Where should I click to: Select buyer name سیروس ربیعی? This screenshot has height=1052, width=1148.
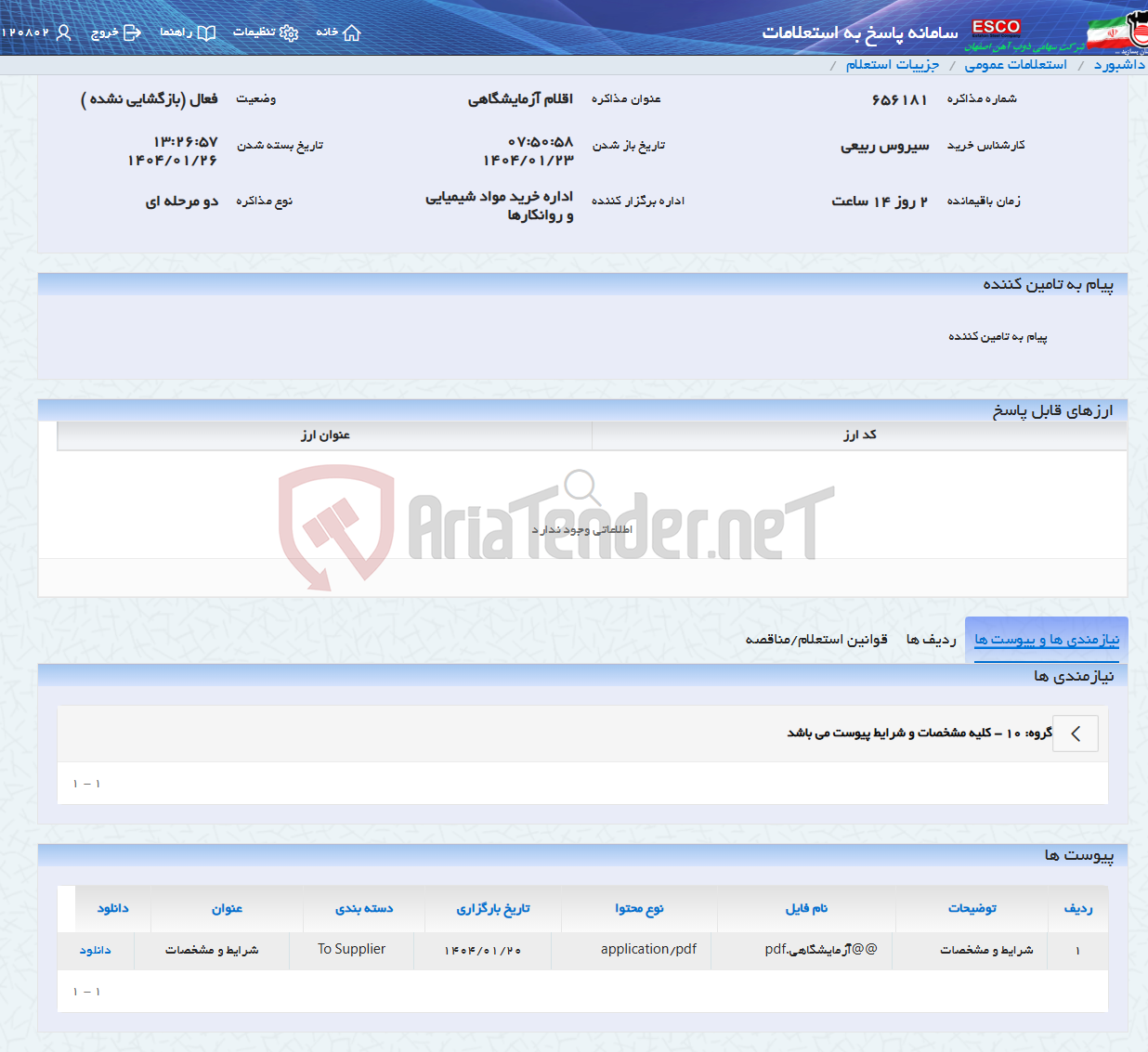884,146
